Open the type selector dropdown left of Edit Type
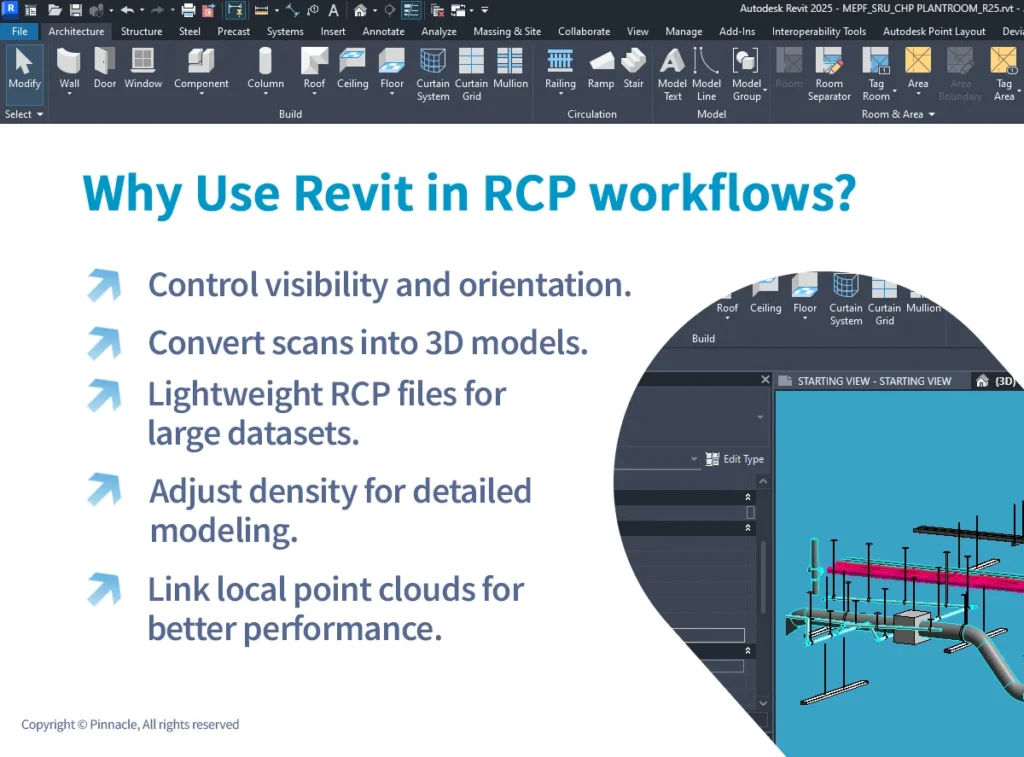 (694, 459)
